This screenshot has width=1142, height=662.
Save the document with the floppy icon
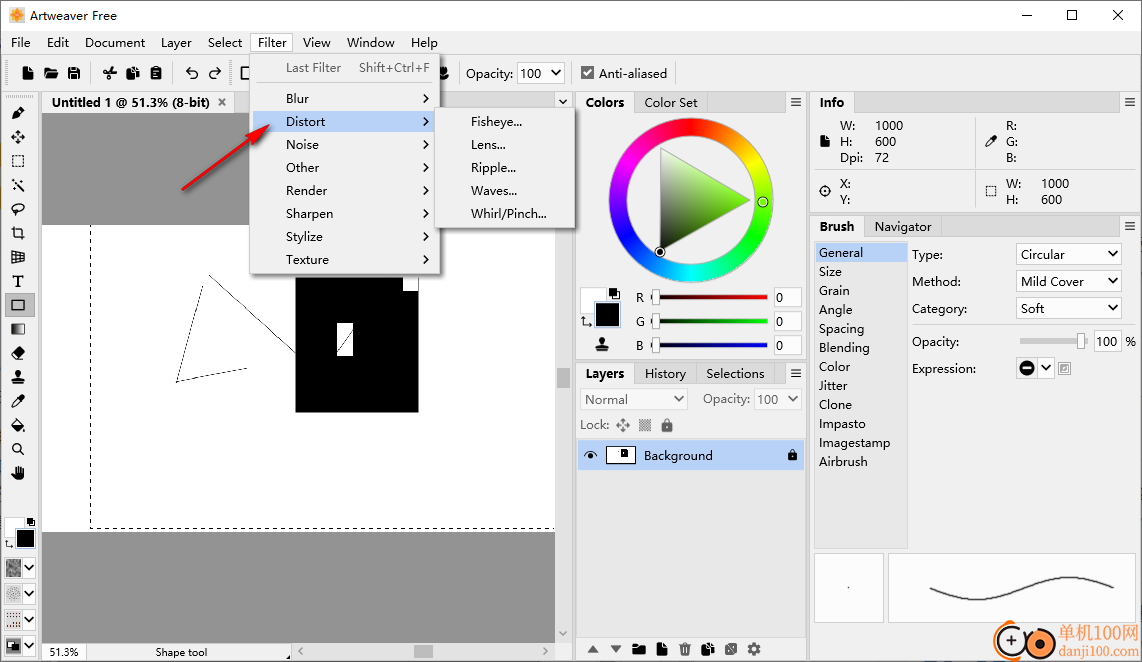click(x=74, y=73)
